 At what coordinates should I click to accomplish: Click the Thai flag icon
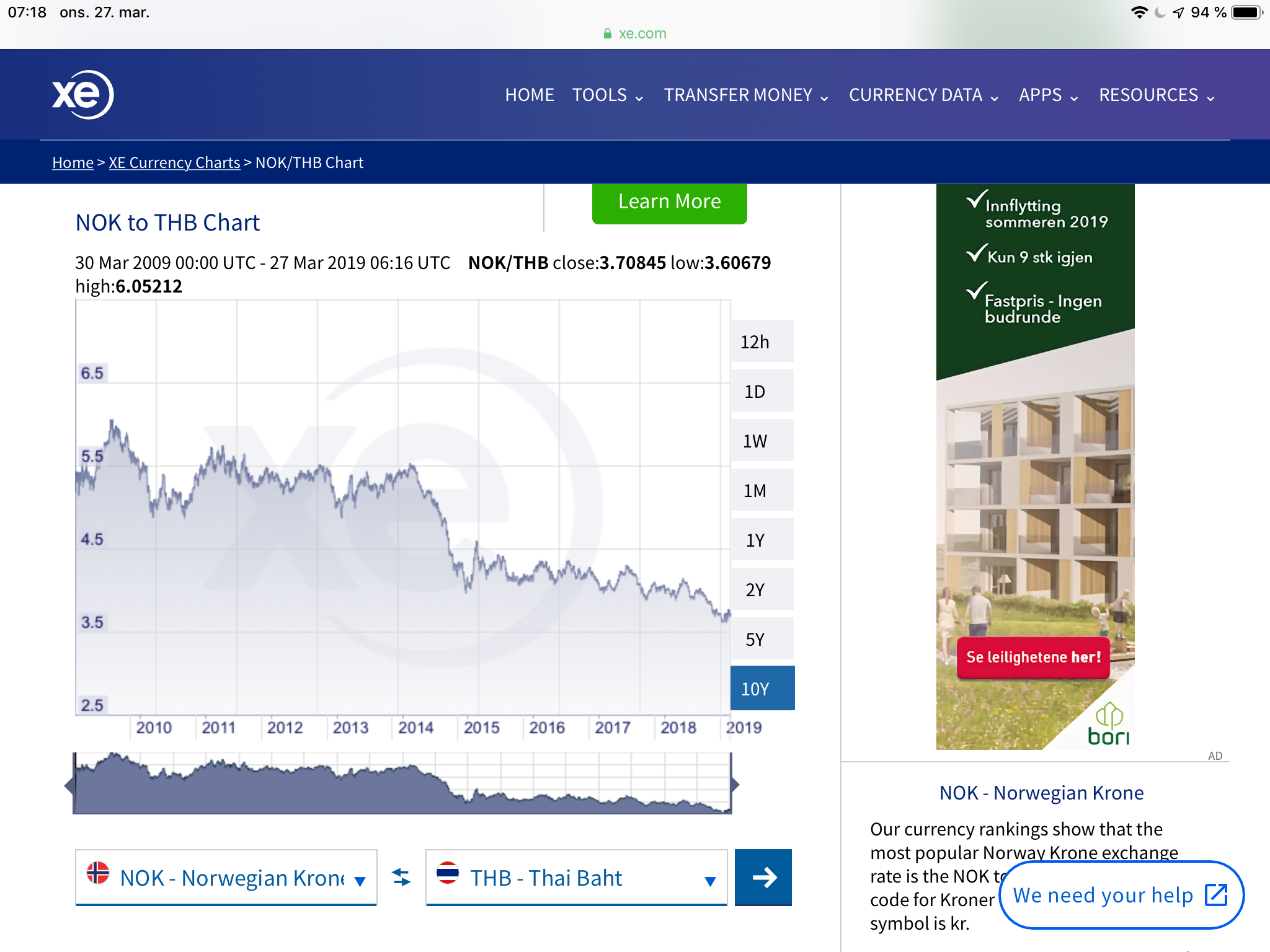tap(447, 873)
